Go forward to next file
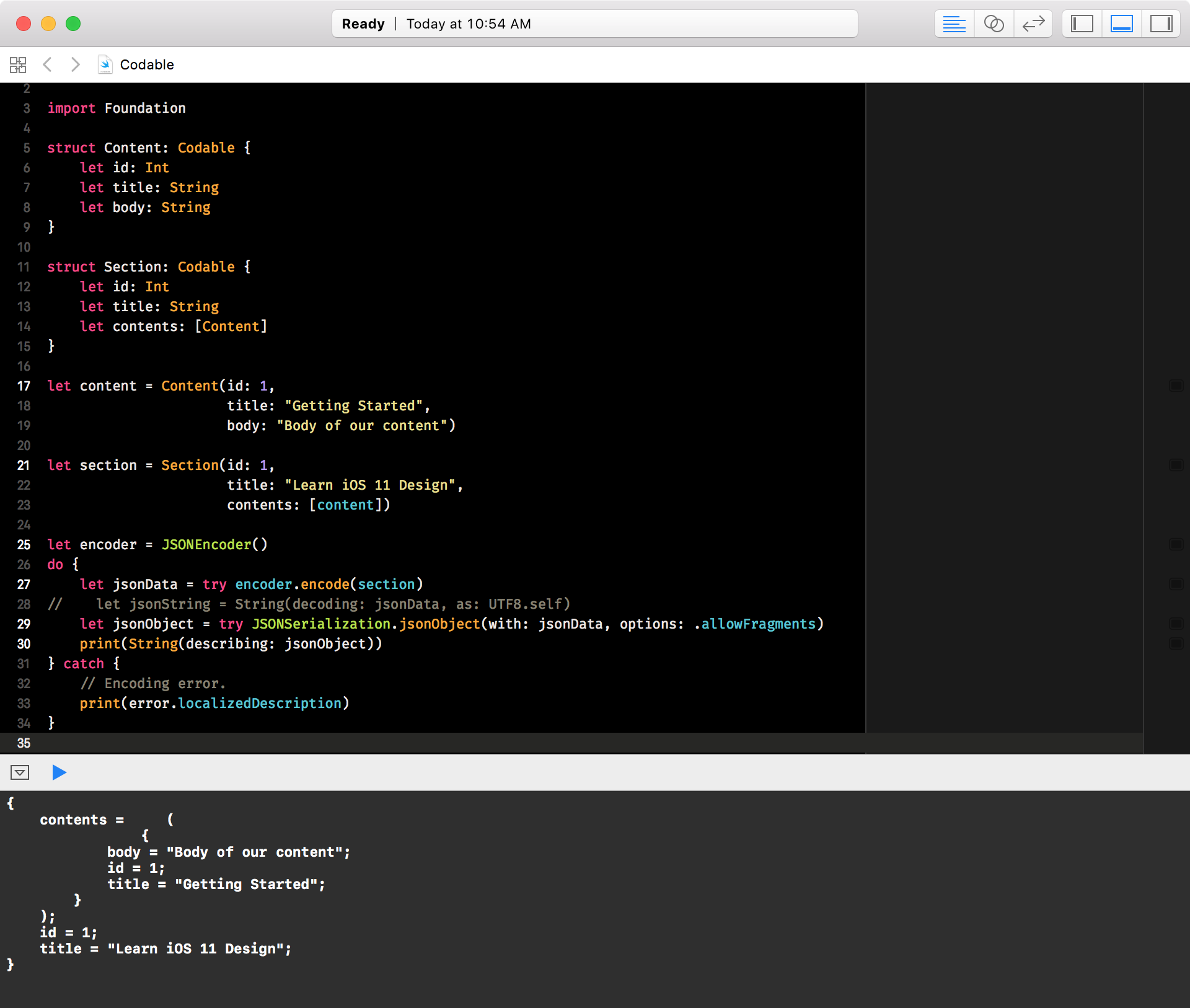Viewport: 1190px width, 1008px height. [75, 64]
